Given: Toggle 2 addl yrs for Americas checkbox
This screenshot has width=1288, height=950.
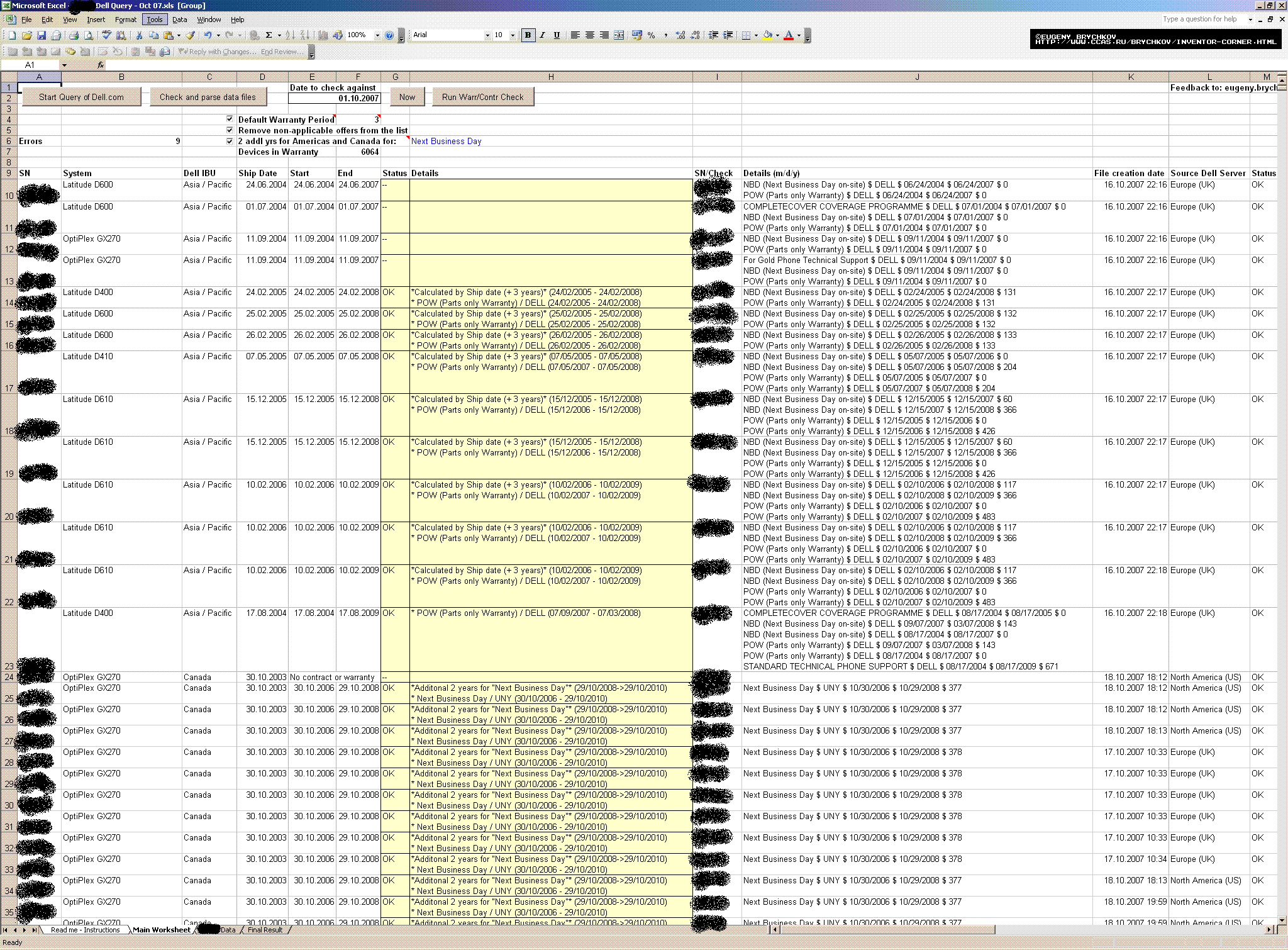Looking at the screenshot, I should [x=230, y=141].
